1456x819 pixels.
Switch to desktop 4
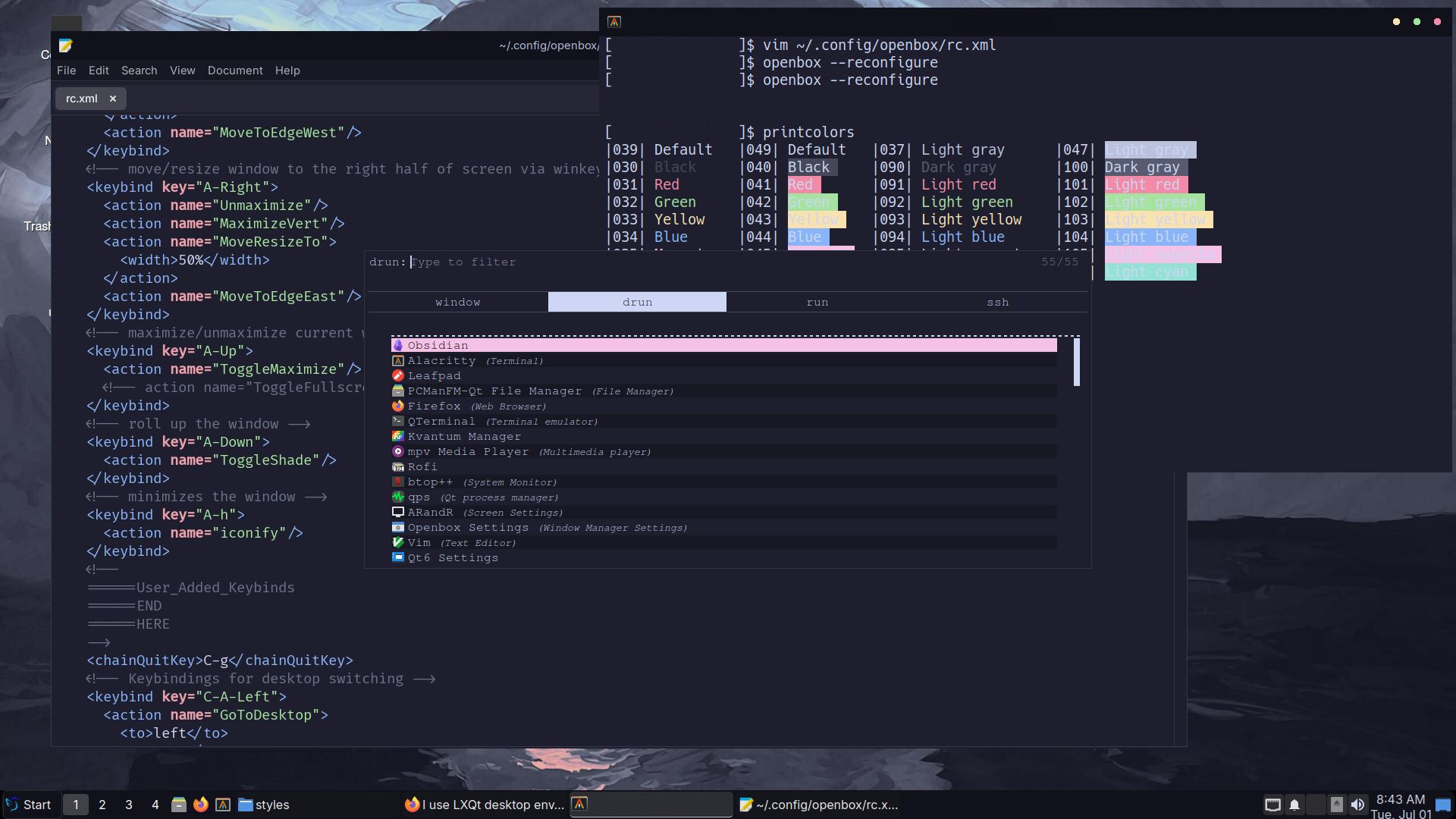[155, 805]
